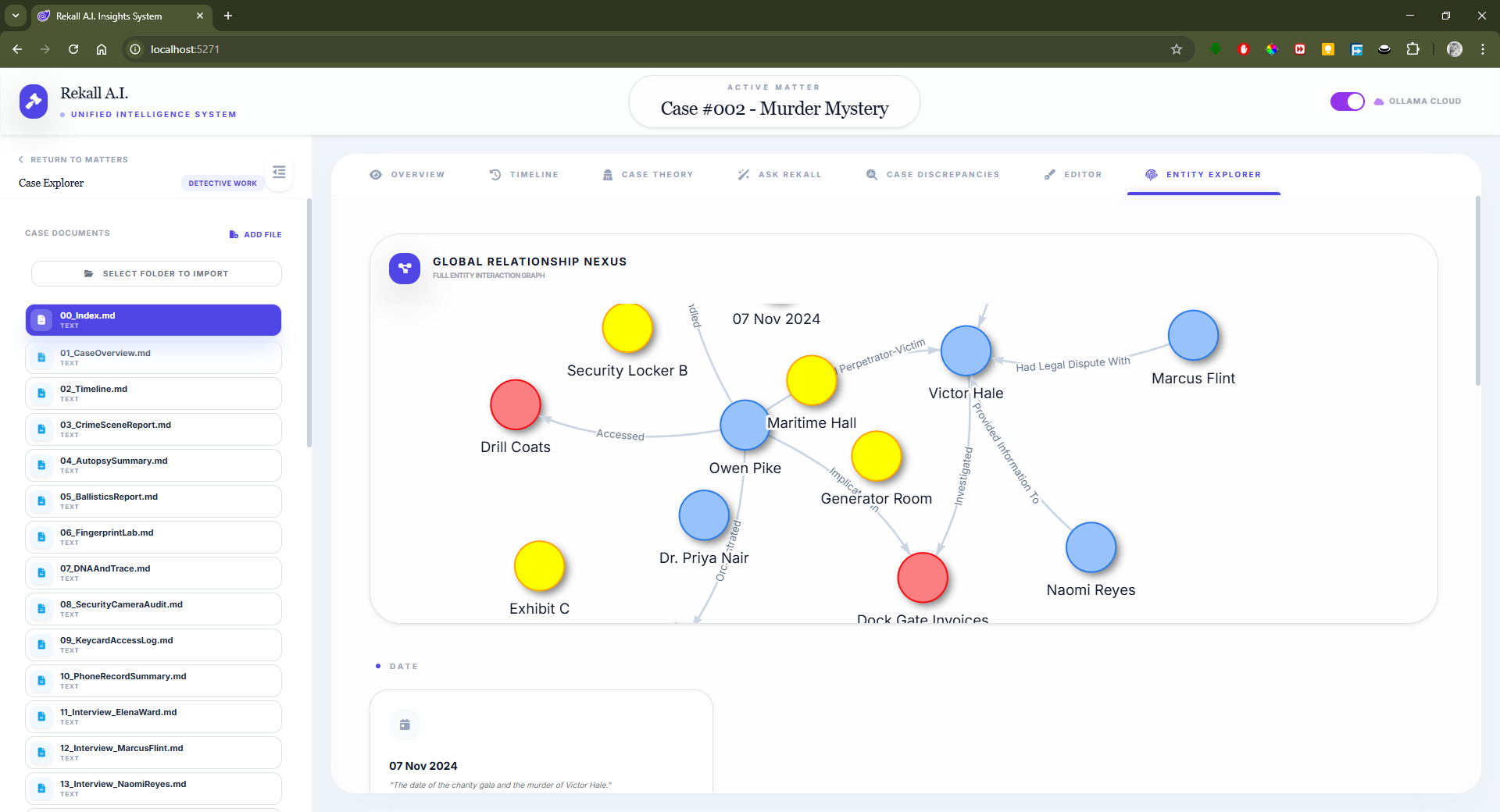
Task: Click the ADD FILE button
Action: tap(255, 233)
